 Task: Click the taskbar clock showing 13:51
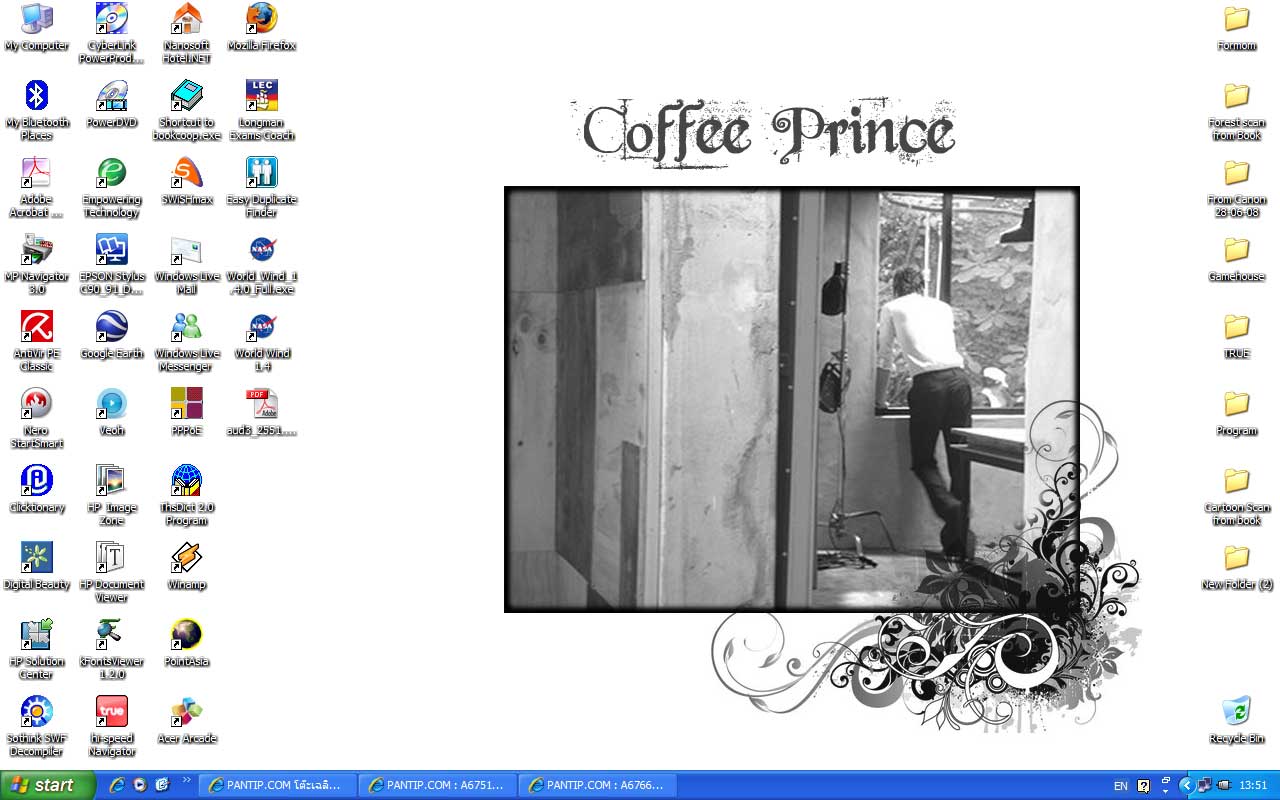pos(1253,786)
